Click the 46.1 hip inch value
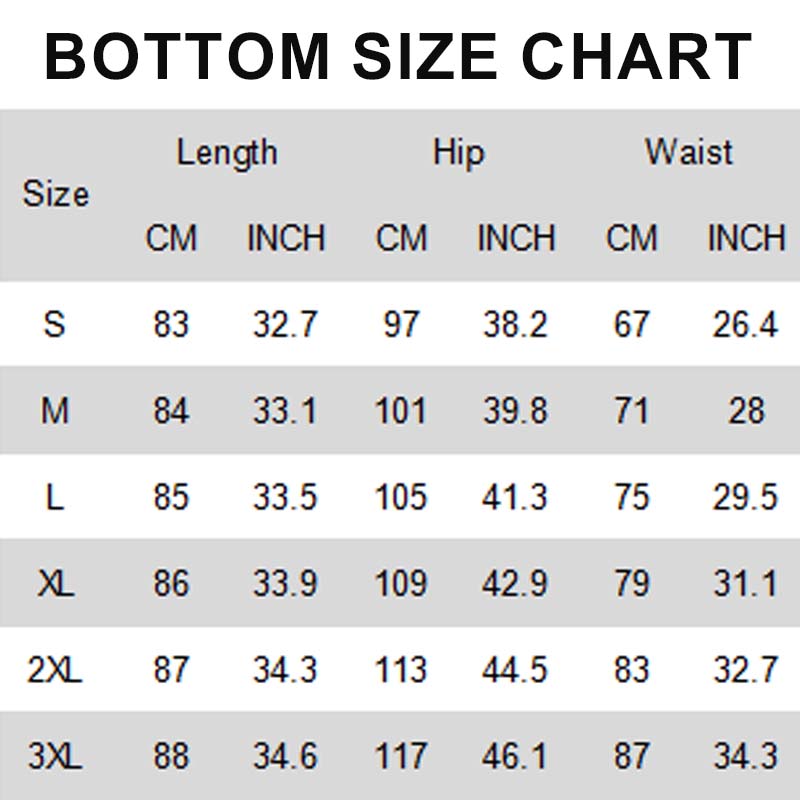800x800 pixels. [x=515, y=756]
